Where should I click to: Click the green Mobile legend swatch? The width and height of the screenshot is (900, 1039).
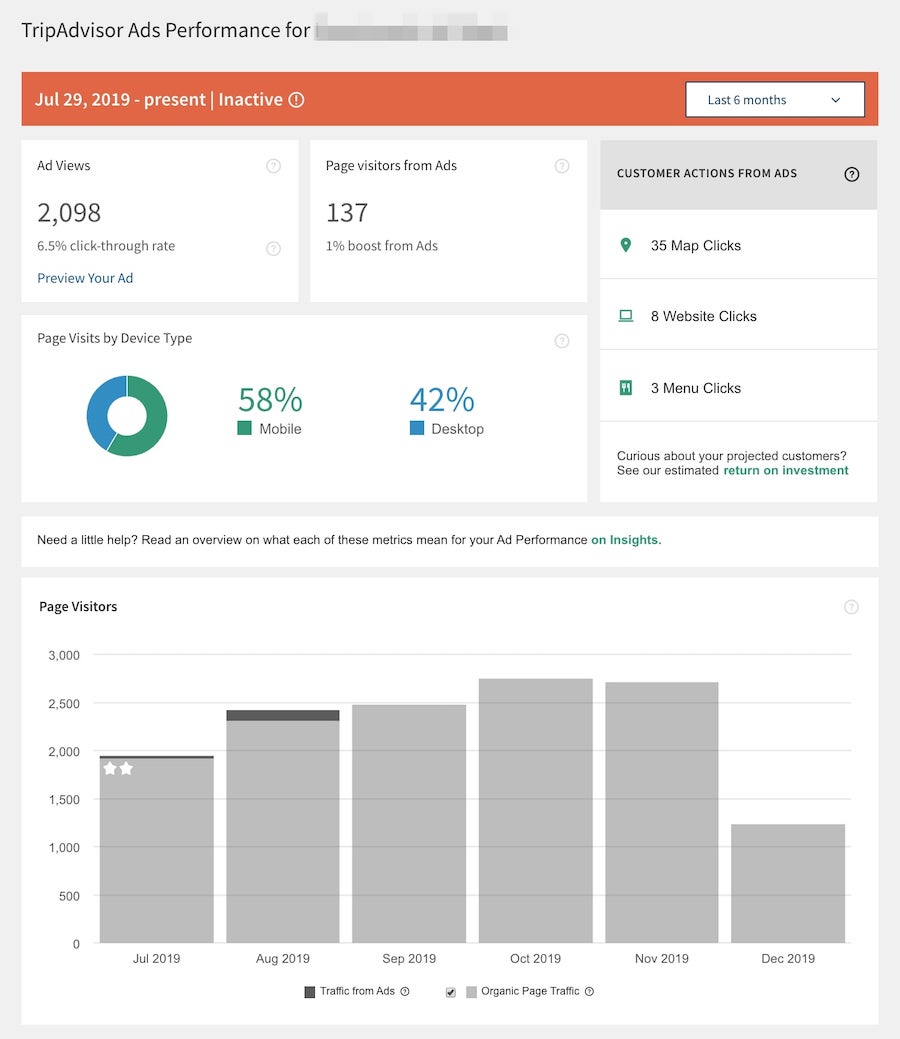(244, 428)
